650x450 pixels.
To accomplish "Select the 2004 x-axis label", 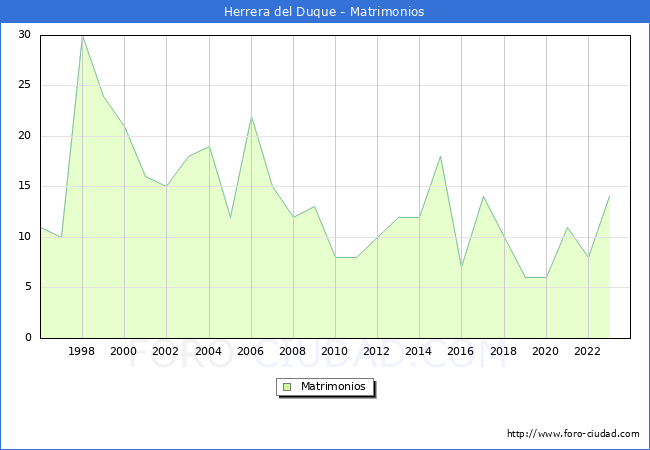I will (208, 351).
